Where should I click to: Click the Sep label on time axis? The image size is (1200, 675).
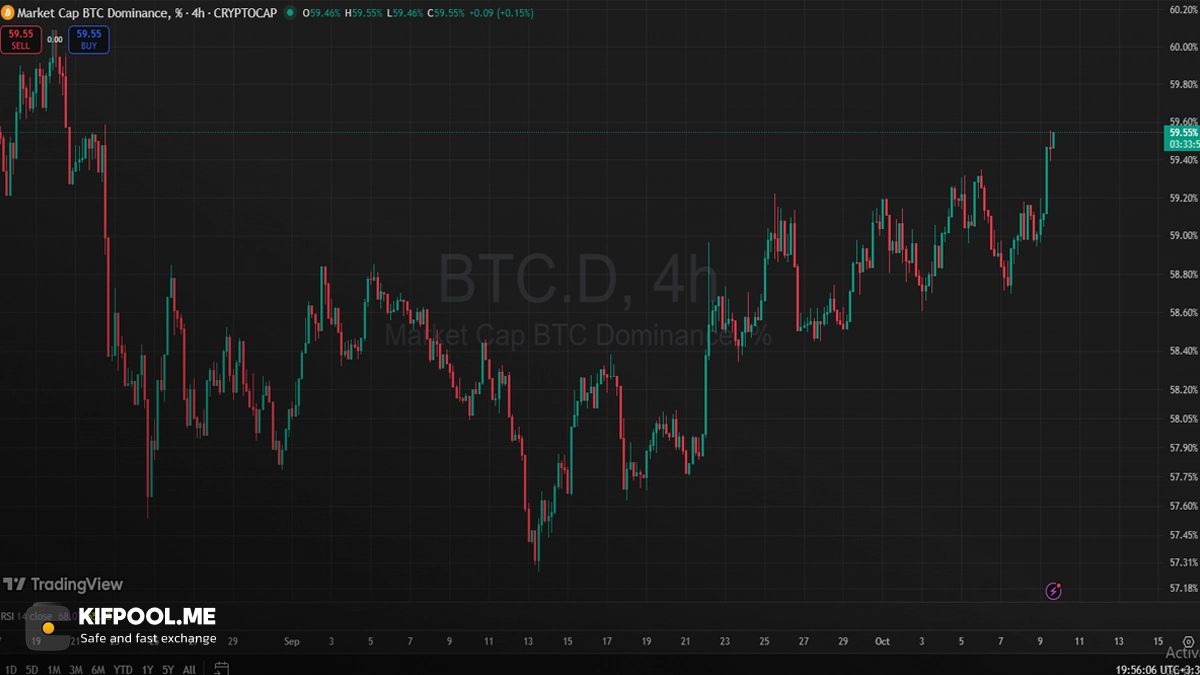pyautogui.click(x=291, y=641)
